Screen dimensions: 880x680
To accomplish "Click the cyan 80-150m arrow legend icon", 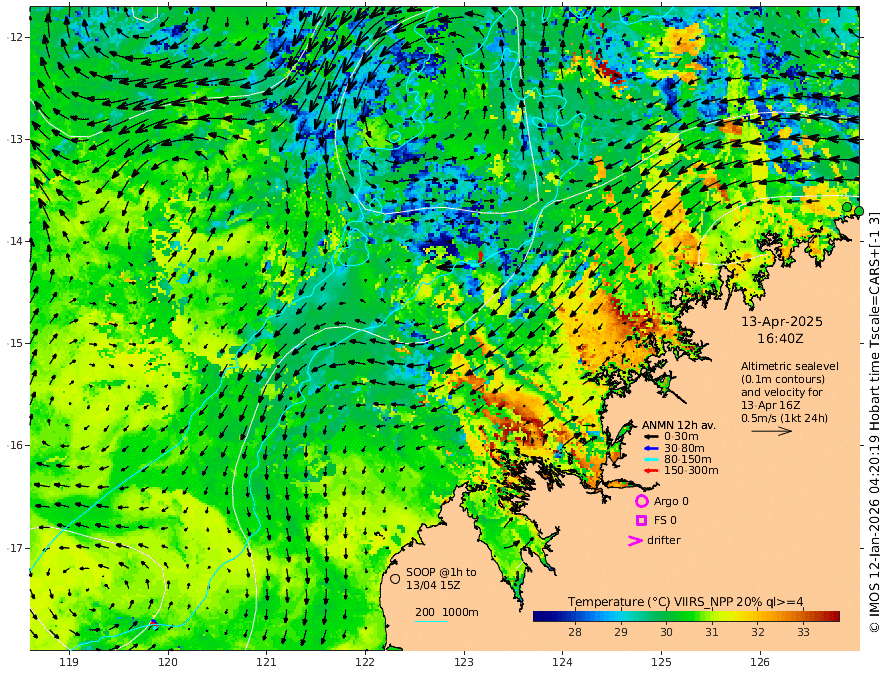I will tap(651, 460).
